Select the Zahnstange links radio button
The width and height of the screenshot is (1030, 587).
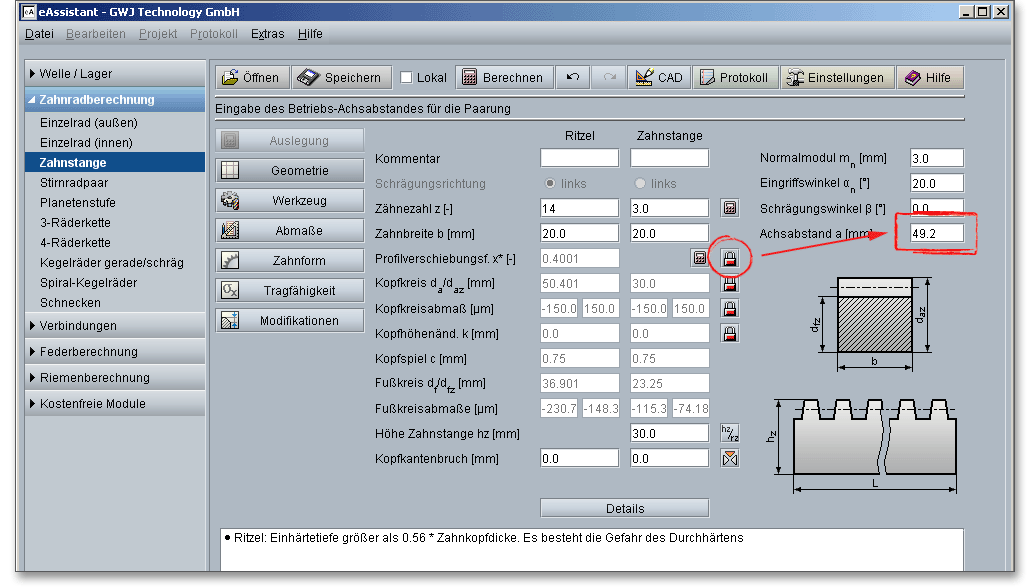(x=640, y=184)
